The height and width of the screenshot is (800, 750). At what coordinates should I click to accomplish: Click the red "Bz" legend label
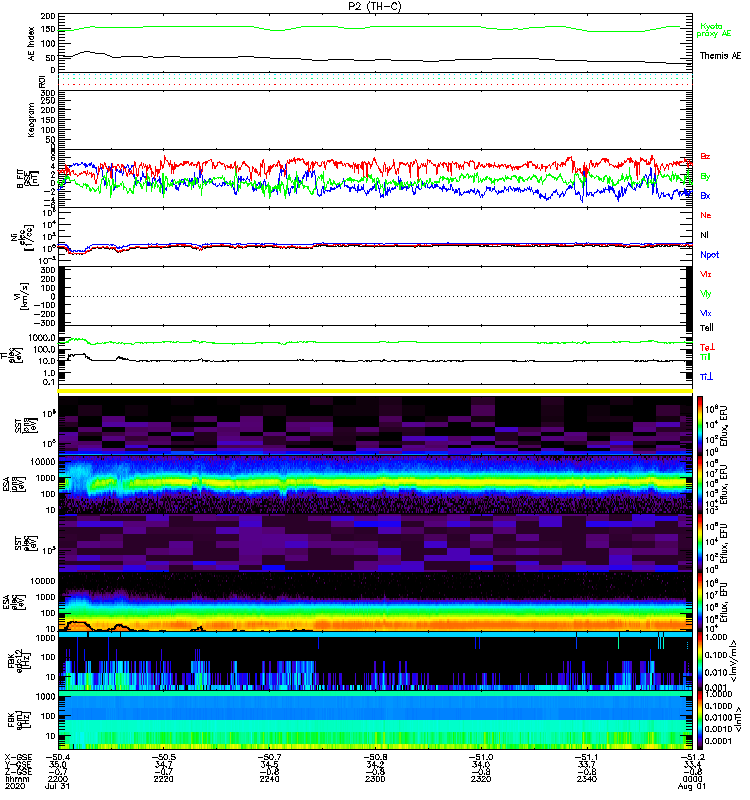pyautogui.click(x=705, y=156)
